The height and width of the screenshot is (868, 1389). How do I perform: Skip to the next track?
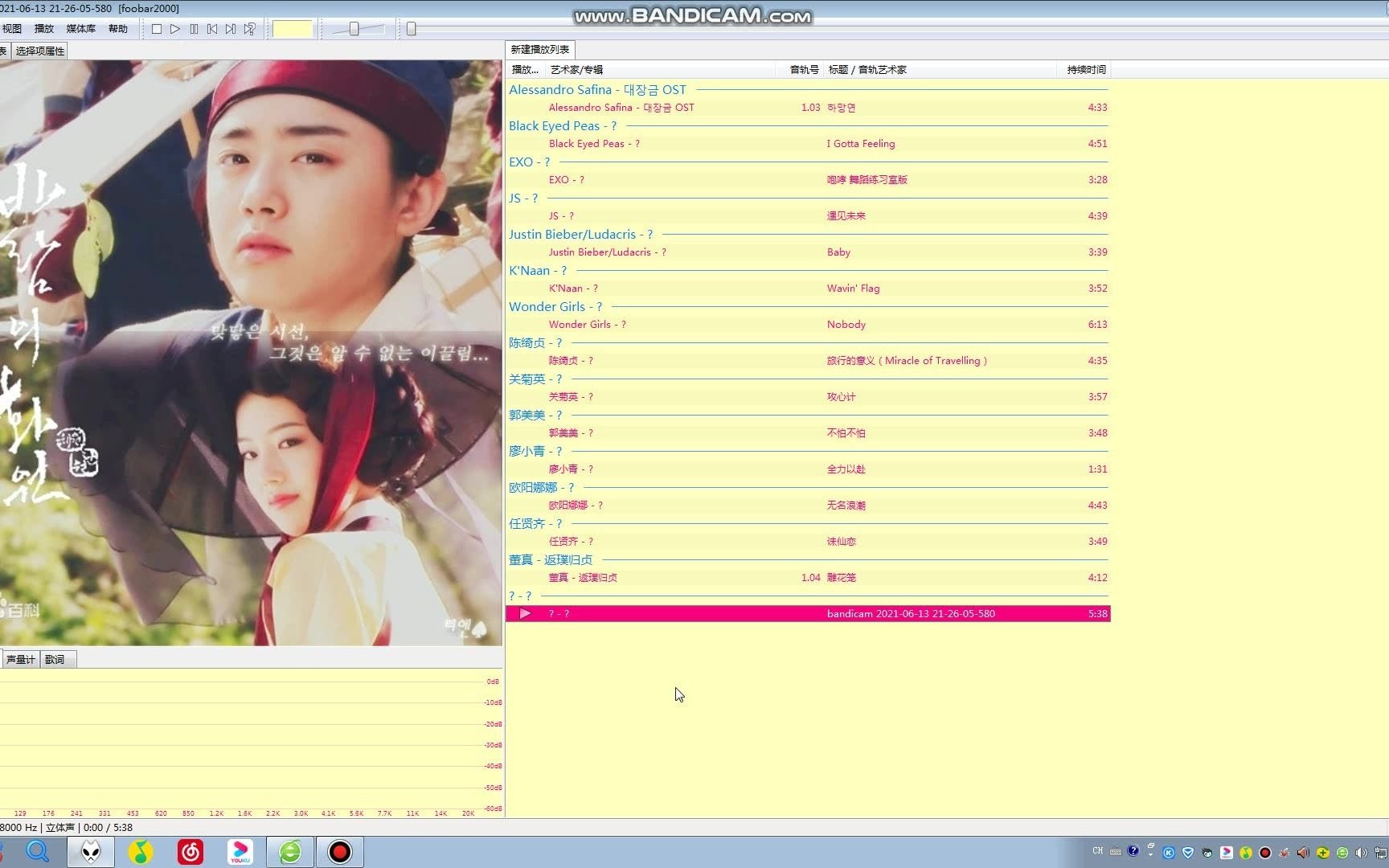[x=231, y=29]
